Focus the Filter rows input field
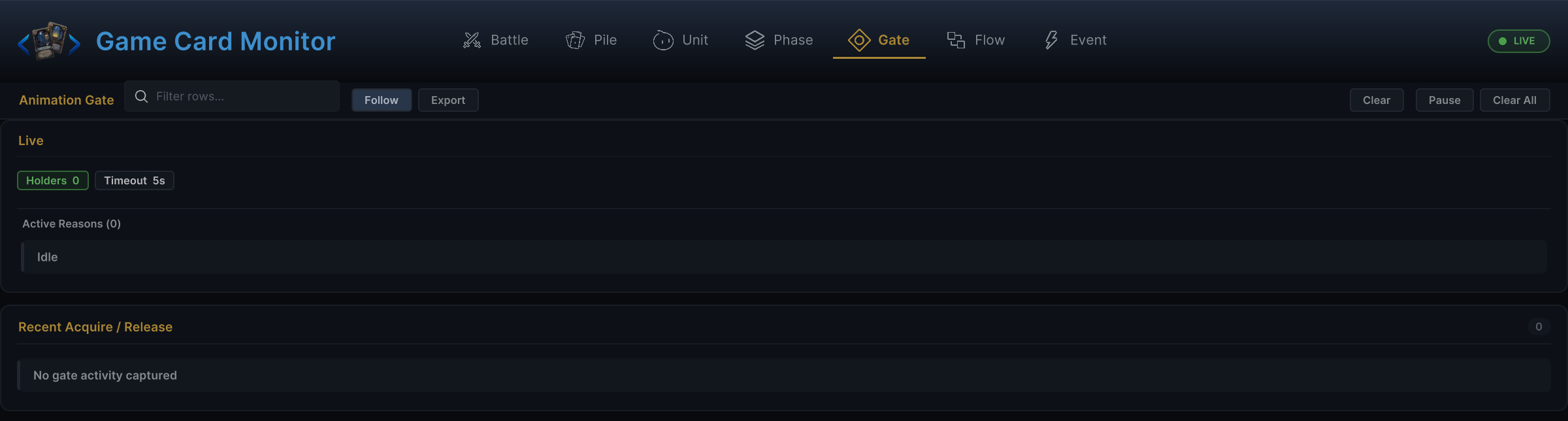1568x421 pixels. 232,97
